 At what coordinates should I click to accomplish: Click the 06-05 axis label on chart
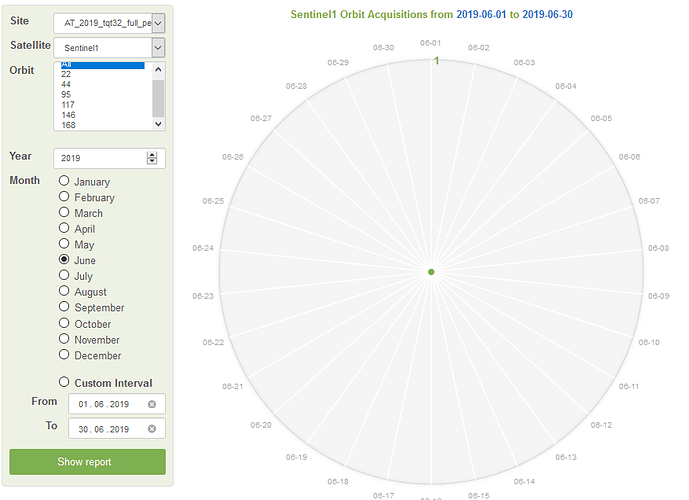601,118
